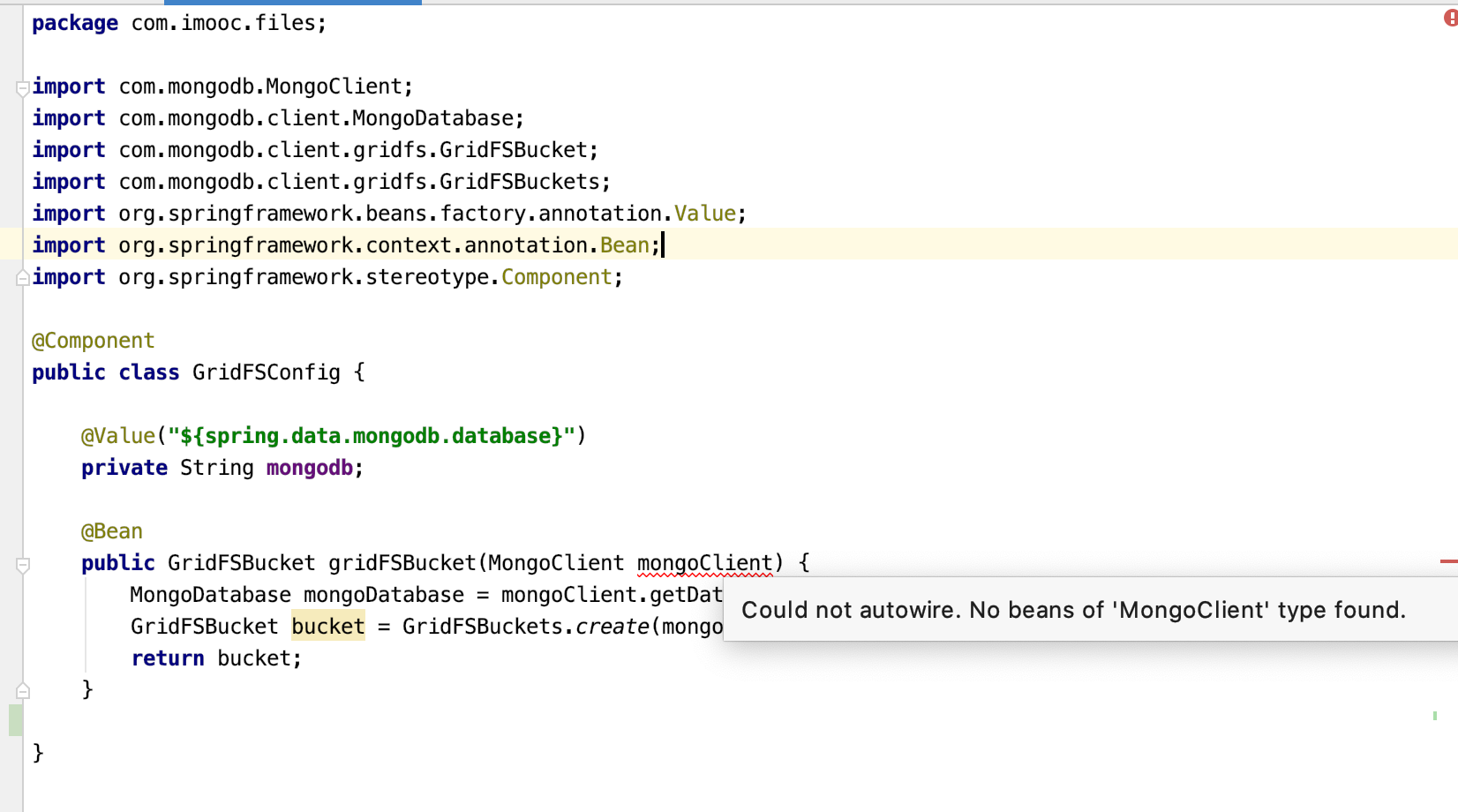
Task: Collapse the gridFSBucket method fold marker
Action: coord(23,565)
